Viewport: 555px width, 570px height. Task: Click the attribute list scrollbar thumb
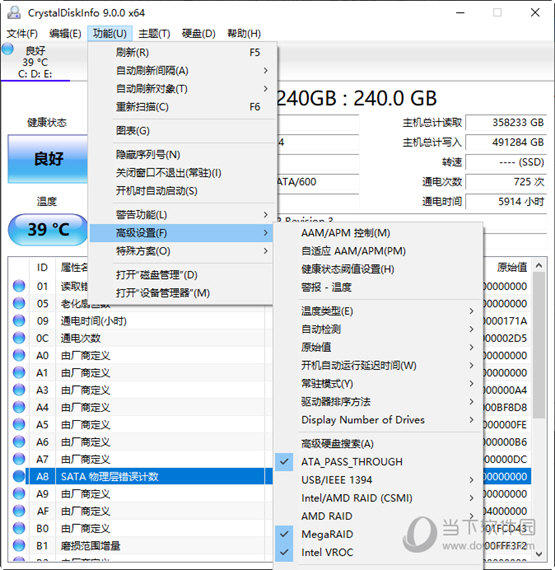pos(539,345)
